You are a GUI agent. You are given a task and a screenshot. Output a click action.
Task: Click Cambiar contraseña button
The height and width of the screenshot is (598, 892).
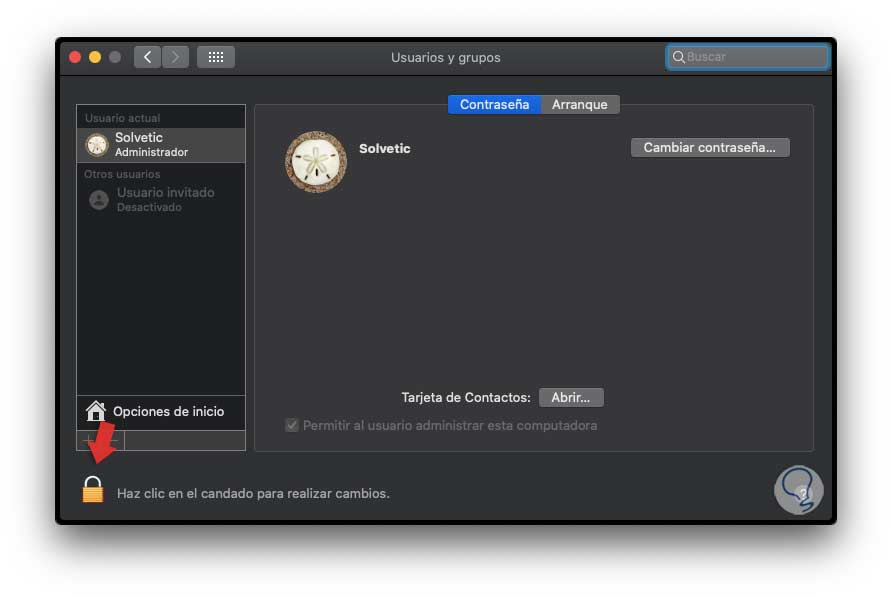[709, 147]
